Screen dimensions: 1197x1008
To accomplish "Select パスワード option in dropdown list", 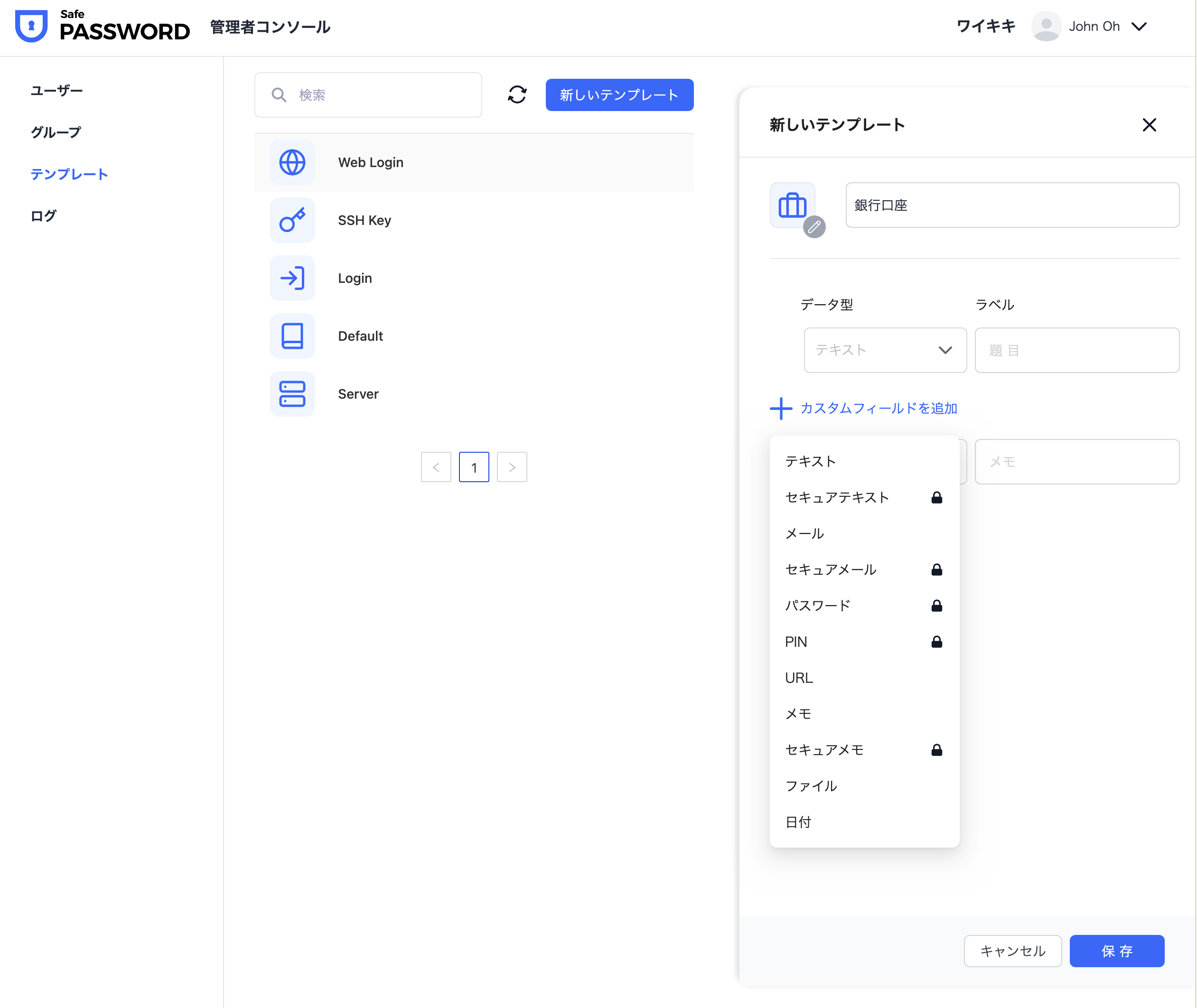I will [x=818, y=605].
